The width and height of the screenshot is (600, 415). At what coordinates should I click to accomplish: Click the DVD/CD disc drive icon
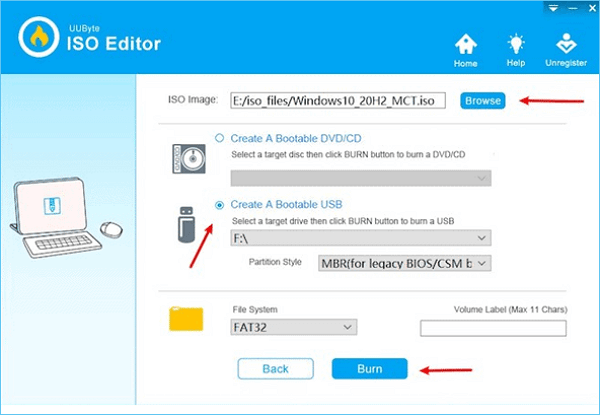point(187,160)
